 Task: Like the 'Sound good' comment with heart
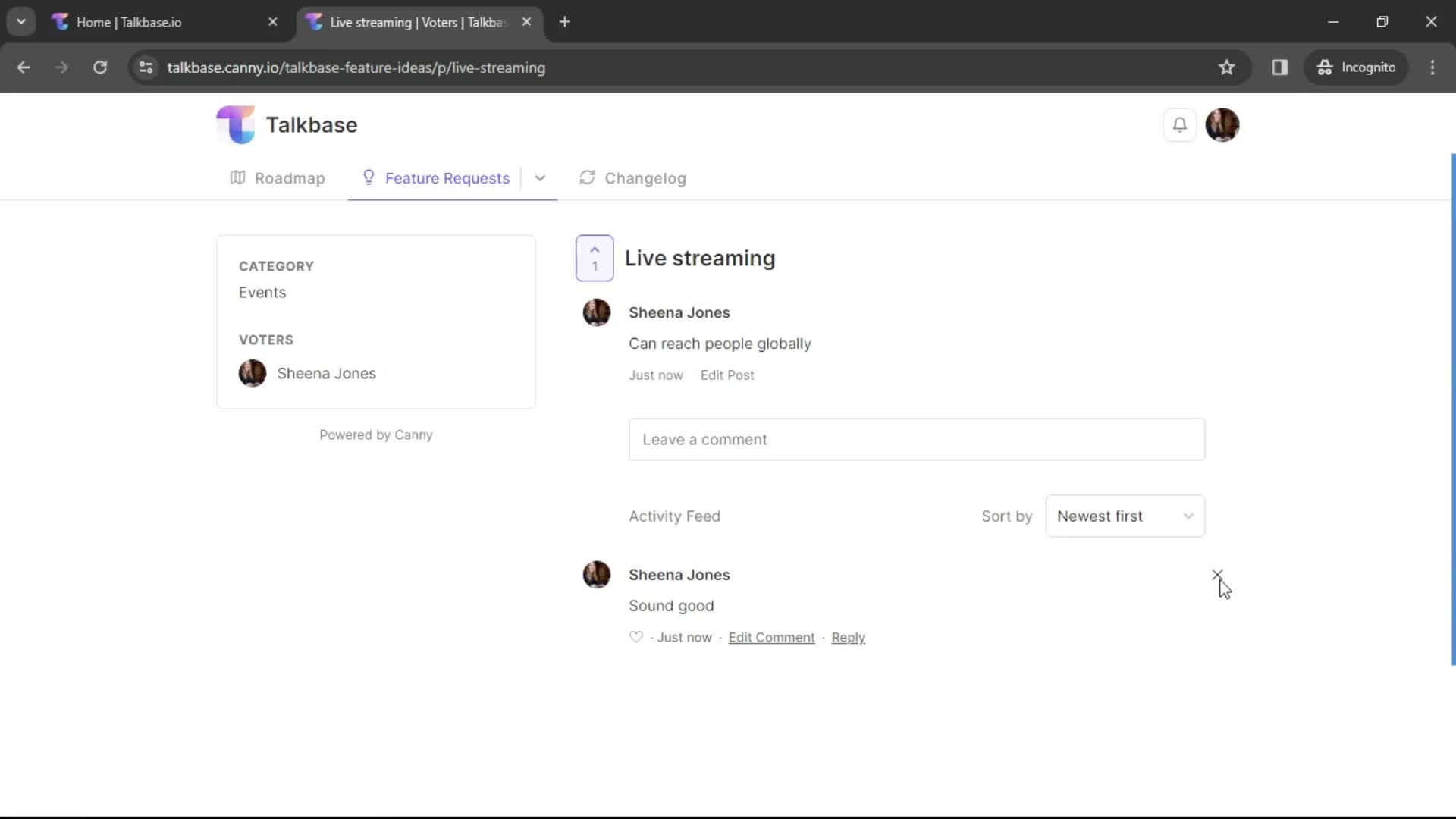click(x=636, y=637)
